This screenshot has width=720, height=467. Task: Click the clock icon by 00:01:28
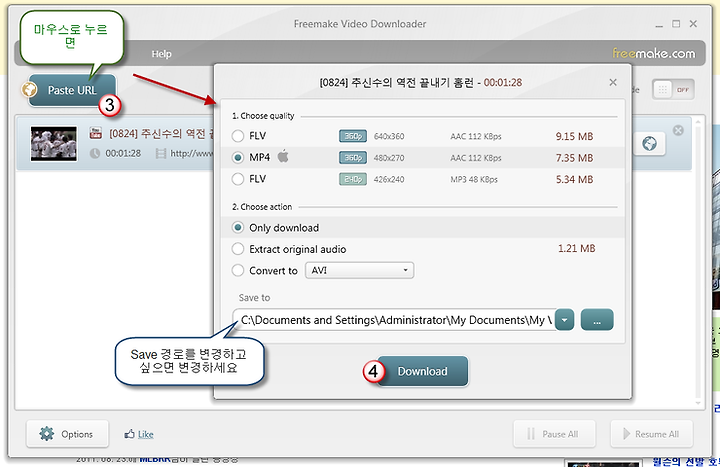click(95, 153)
